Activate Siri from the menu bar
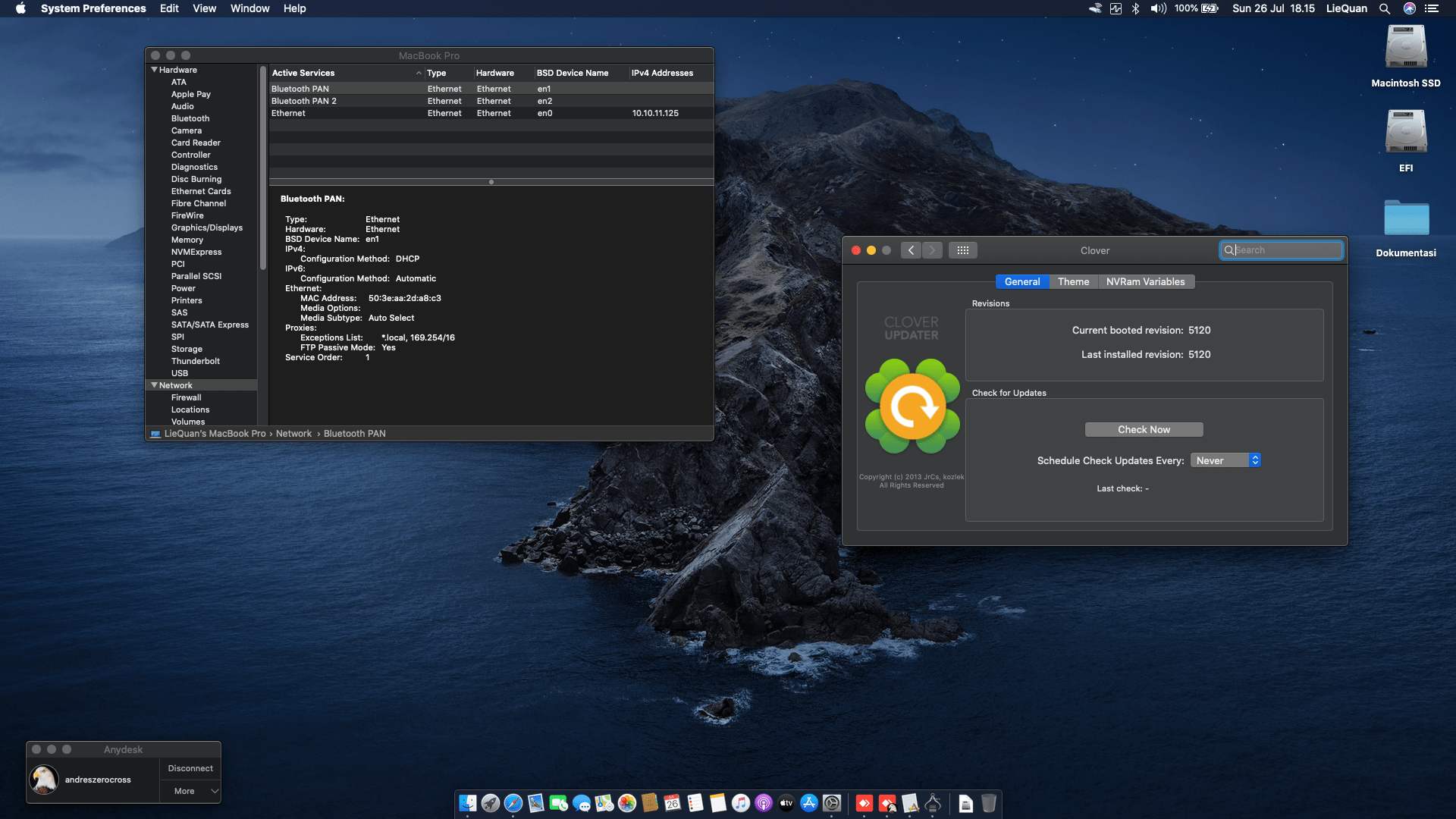1456x819 pixels. pyautogui.click(x=1410, y=8)
